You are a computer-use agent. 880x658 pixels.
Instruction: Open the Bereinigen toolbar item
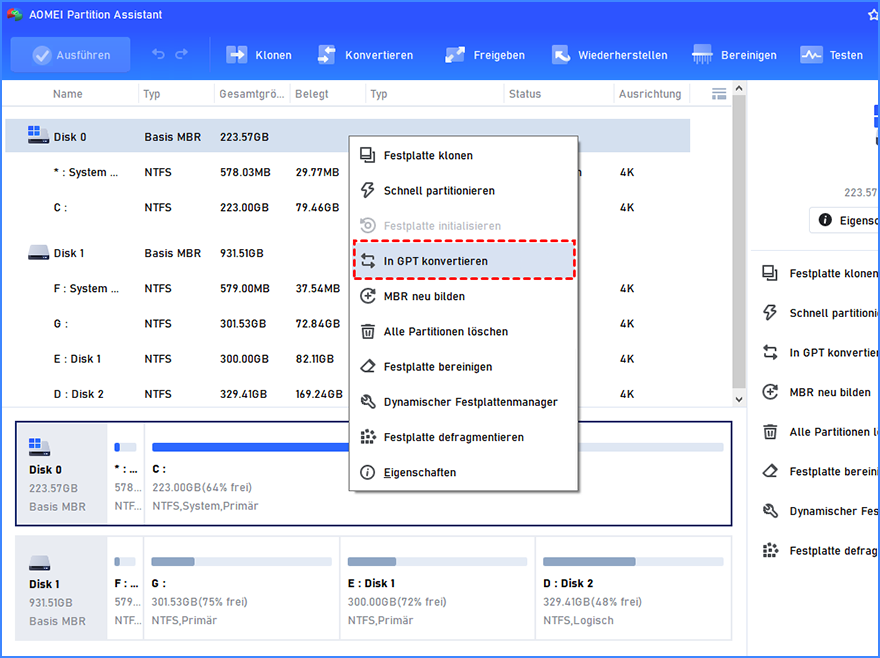pos(735,55)
